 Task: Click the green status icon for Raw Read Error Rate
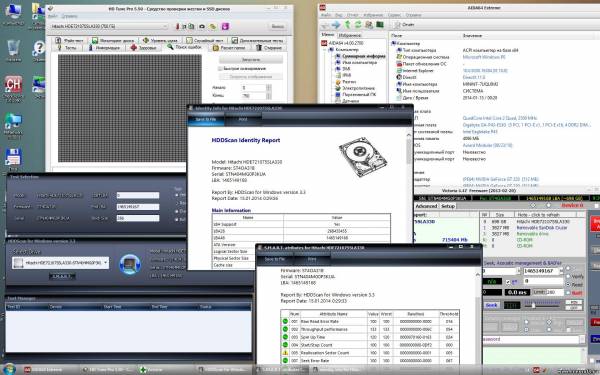[285, 321]
